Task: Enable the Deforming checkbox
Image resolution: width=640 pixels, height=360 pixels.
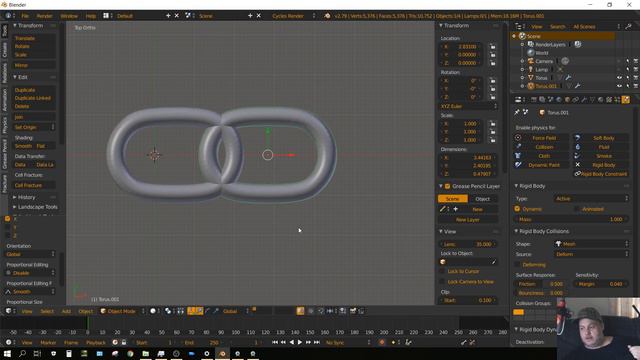Action: coord(517,264)
